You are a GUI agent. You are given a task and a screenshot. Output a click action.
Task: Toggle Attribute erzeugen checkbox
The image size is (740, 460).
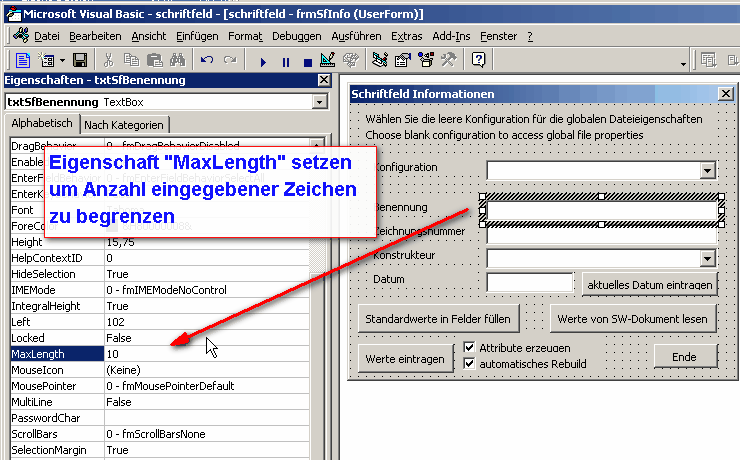(x=469, y=348)
